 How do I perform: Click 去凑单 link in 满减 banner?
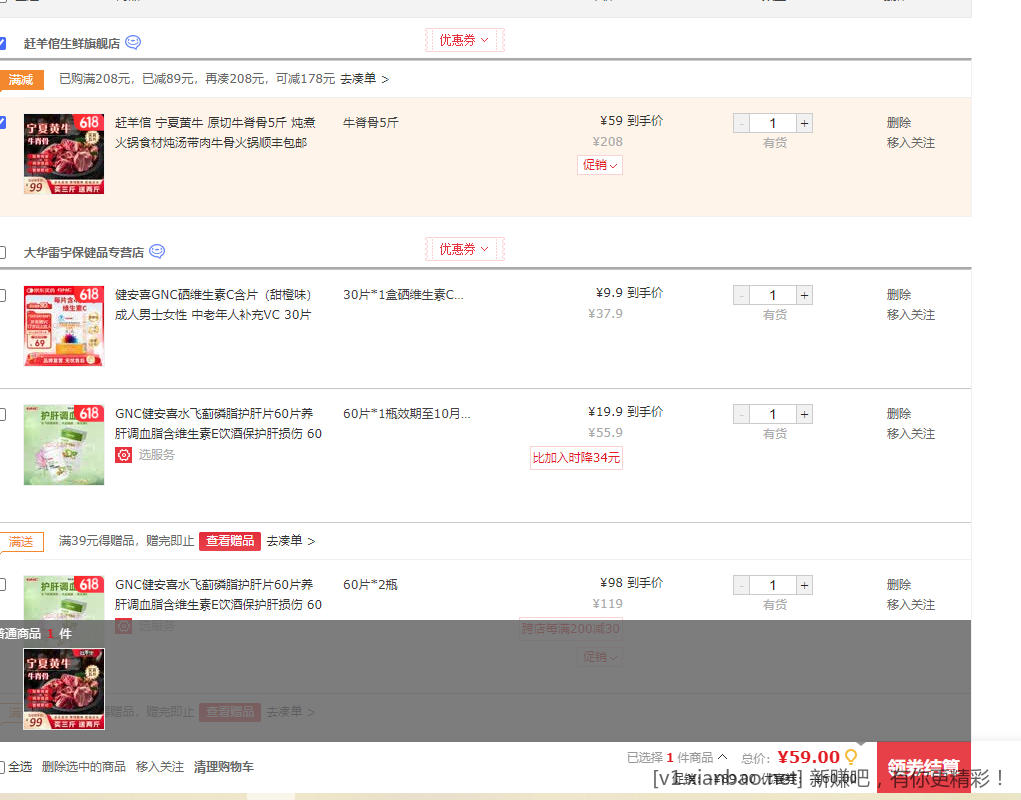[364, 79]
